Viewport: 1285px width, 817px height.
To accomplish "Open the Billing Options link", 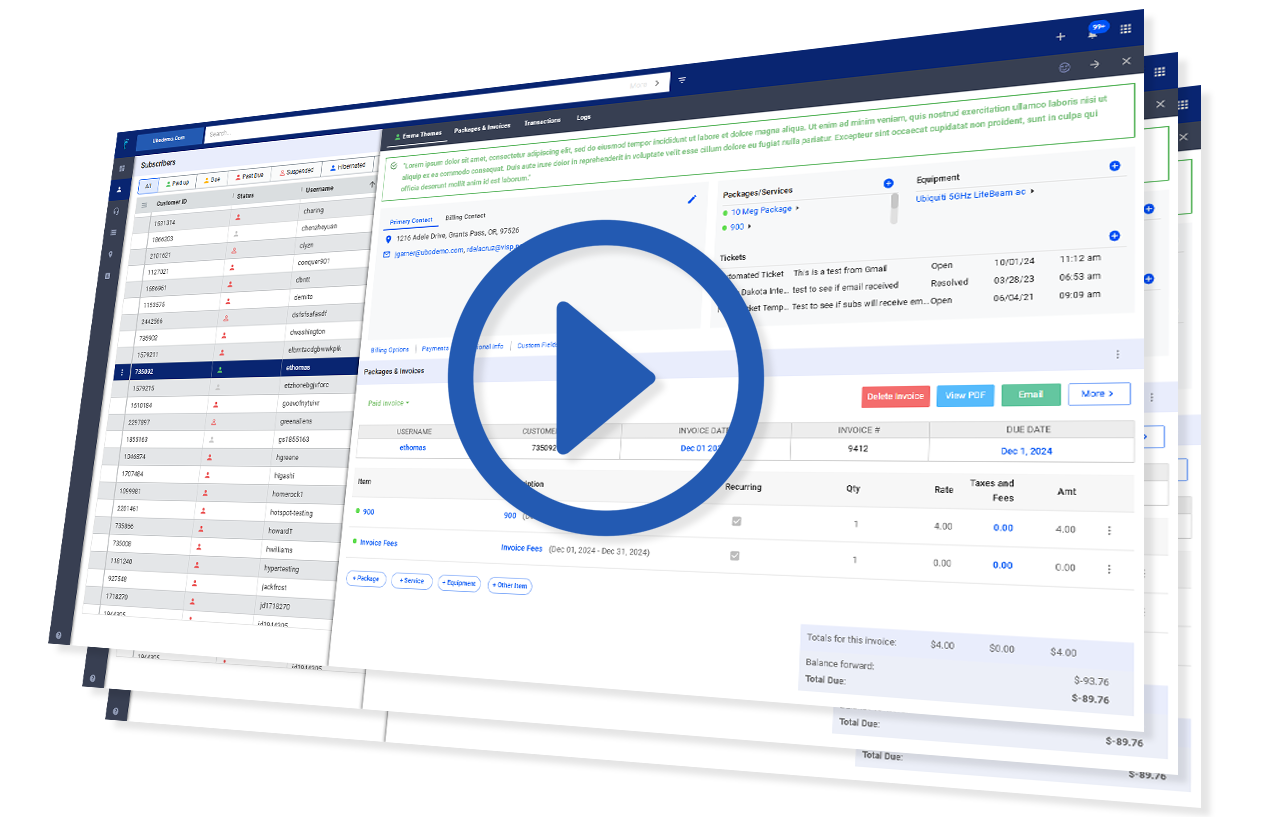I will tap(390, 350).
